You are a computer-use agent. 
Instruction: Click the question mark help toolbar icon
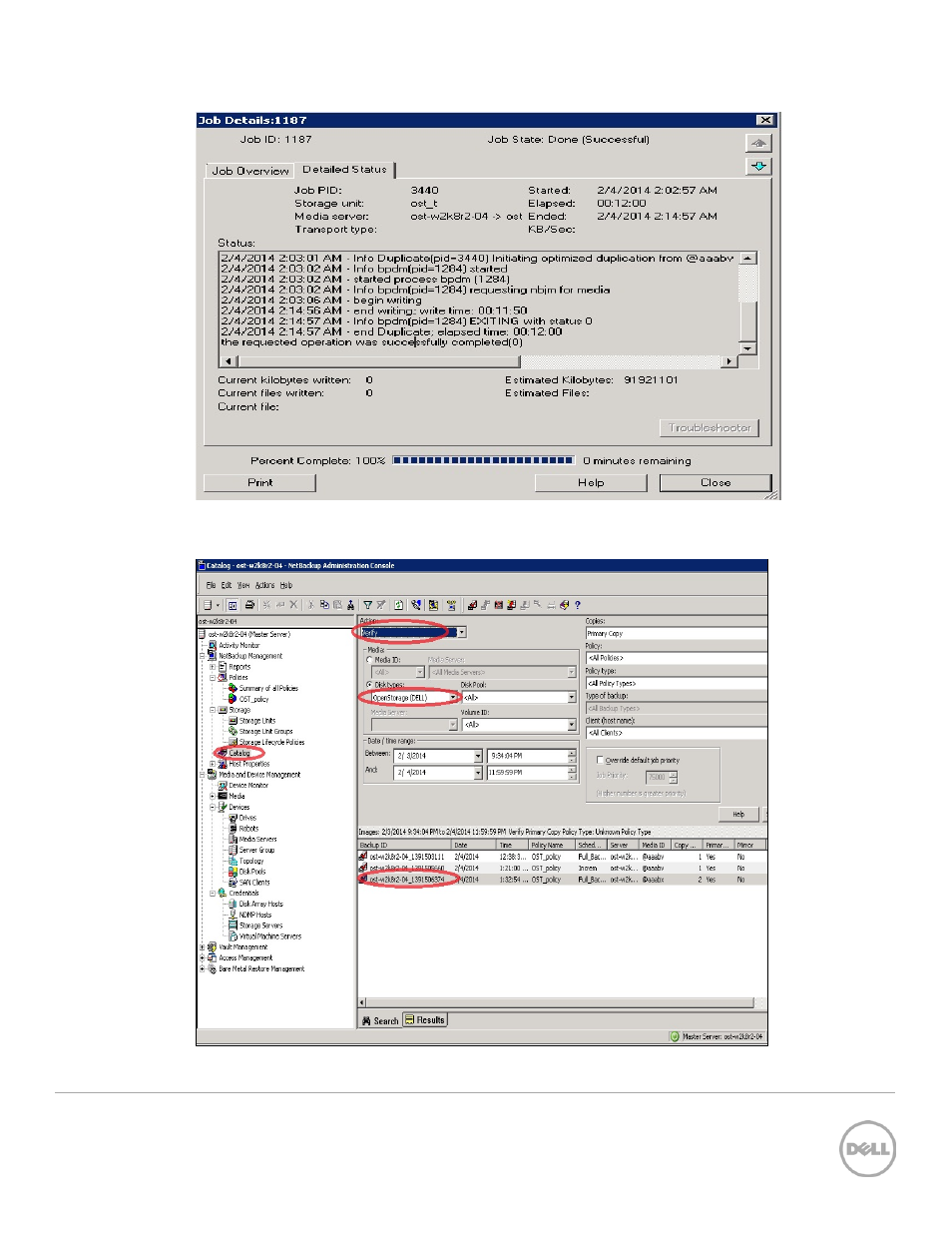pyautogui.click(x=578, y=605)
